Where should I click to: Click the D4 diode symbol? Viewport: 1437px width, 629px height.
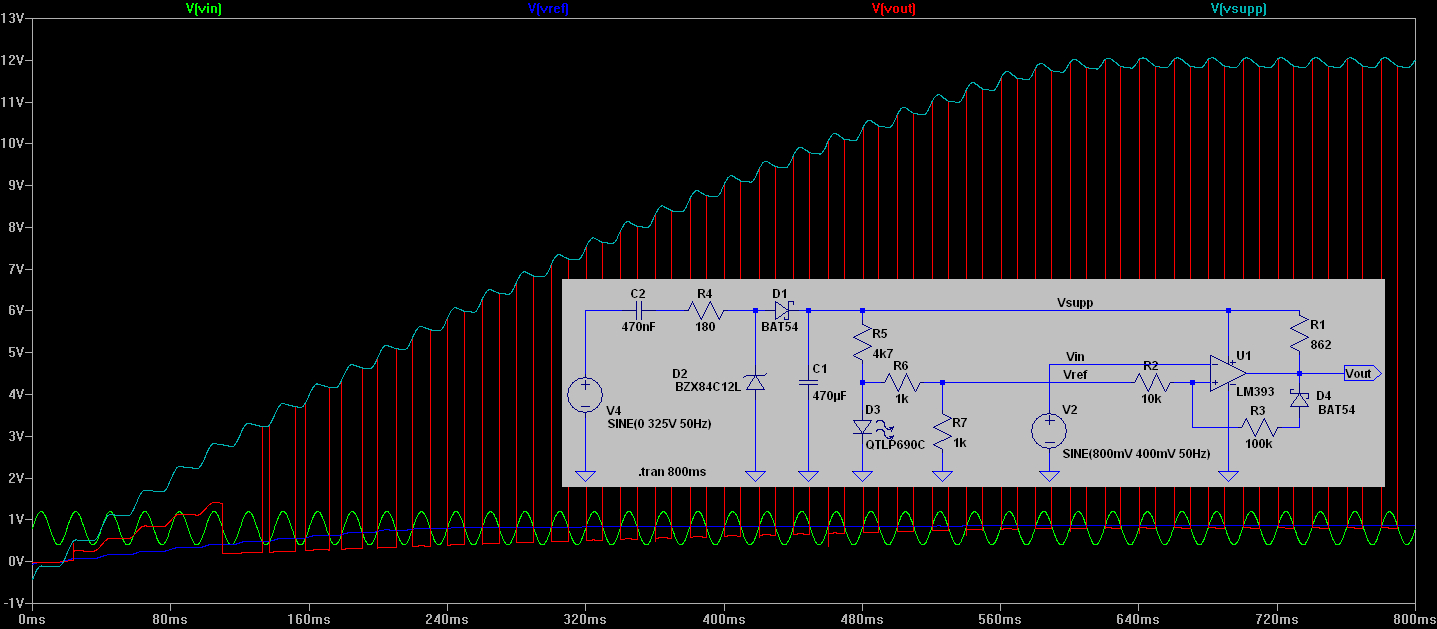click(x=1298, y=399)
